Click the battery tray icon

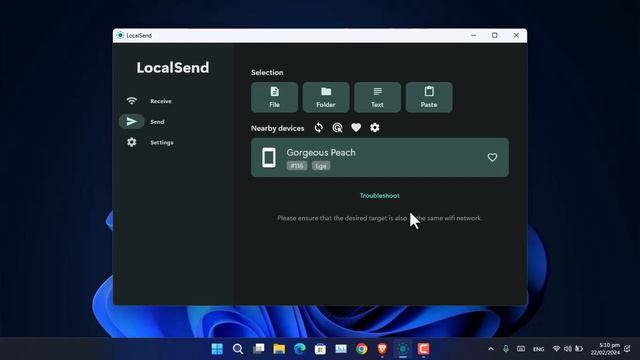579,349
